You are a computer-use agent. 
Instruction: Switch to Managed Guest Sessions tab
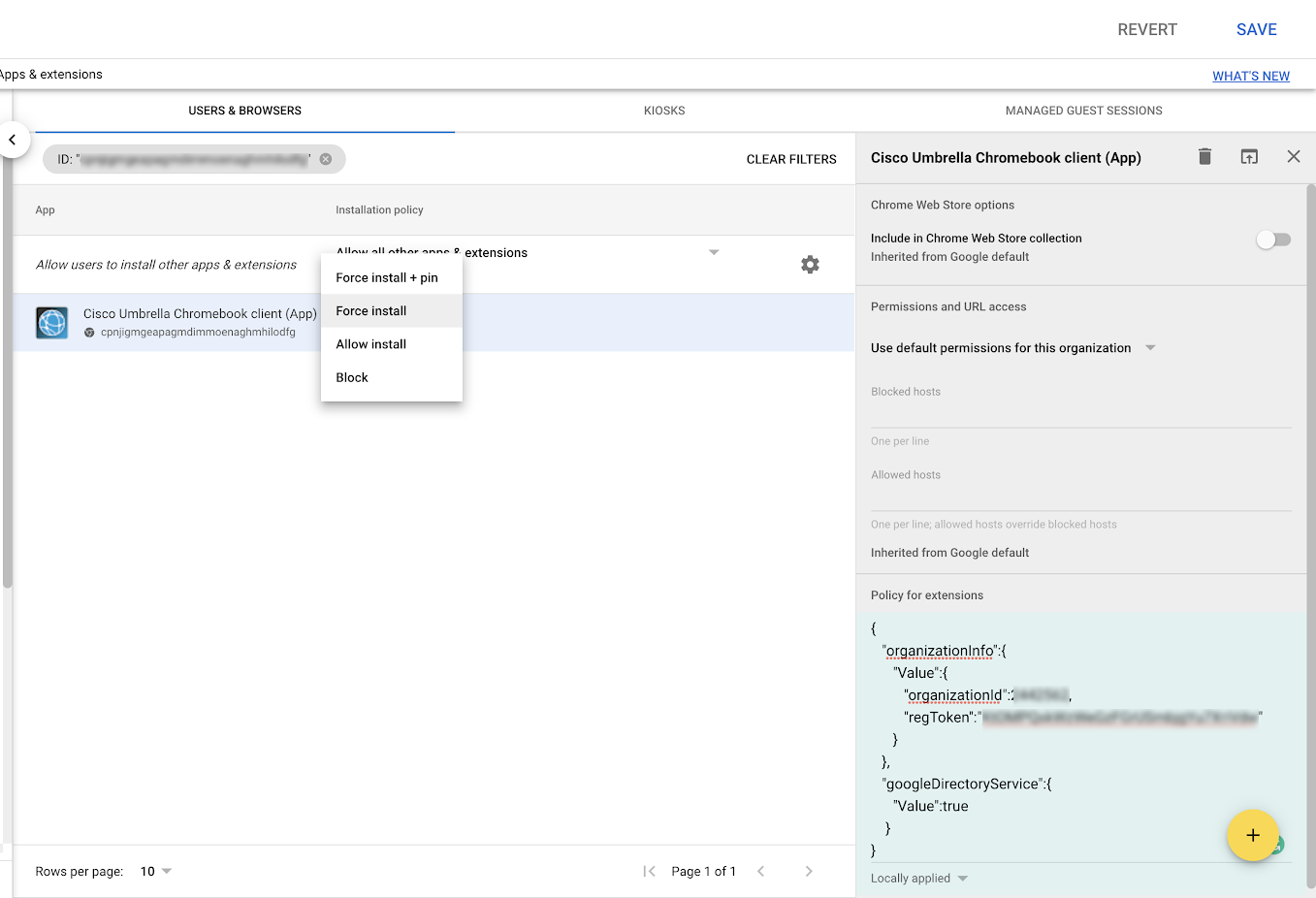click(1083, 111)
